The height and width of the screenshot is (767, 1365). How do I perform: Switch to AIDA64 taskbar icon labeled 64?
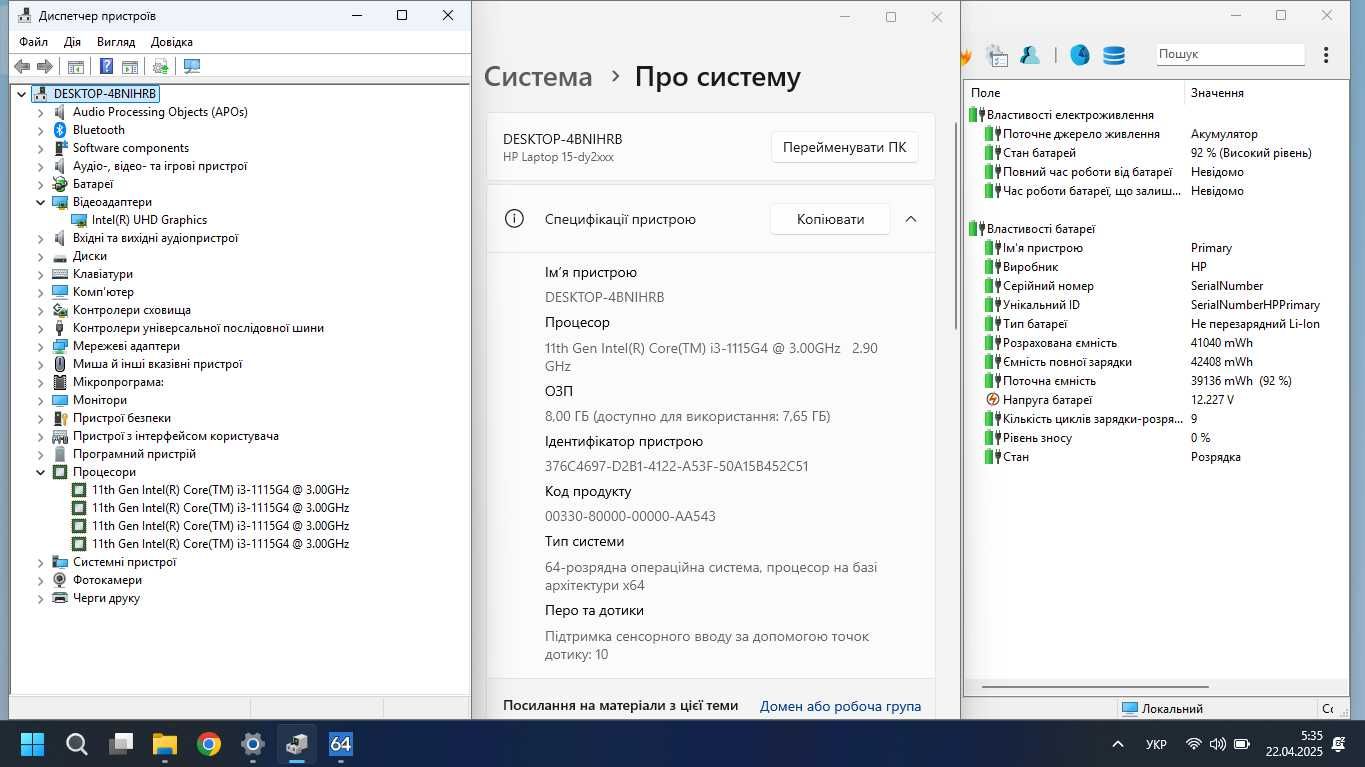[341, 744]
